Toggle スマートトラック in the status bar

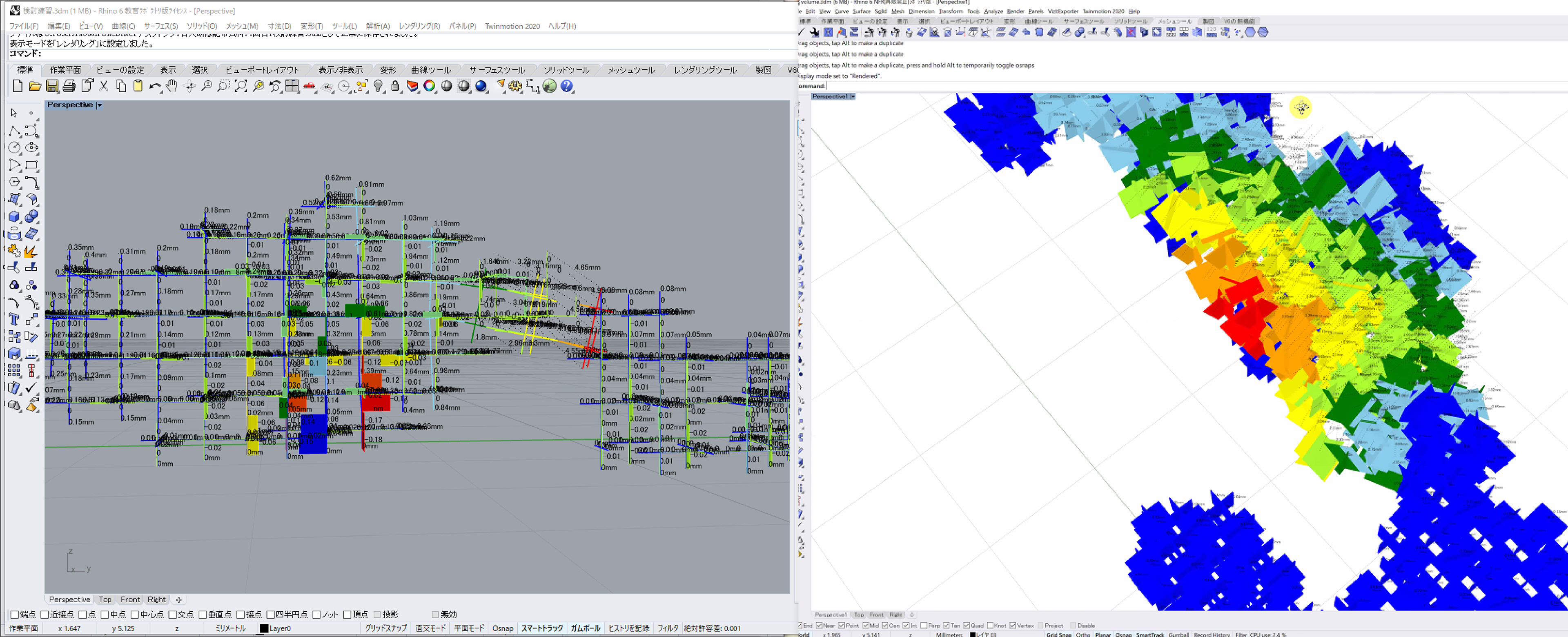click(542, 628)
